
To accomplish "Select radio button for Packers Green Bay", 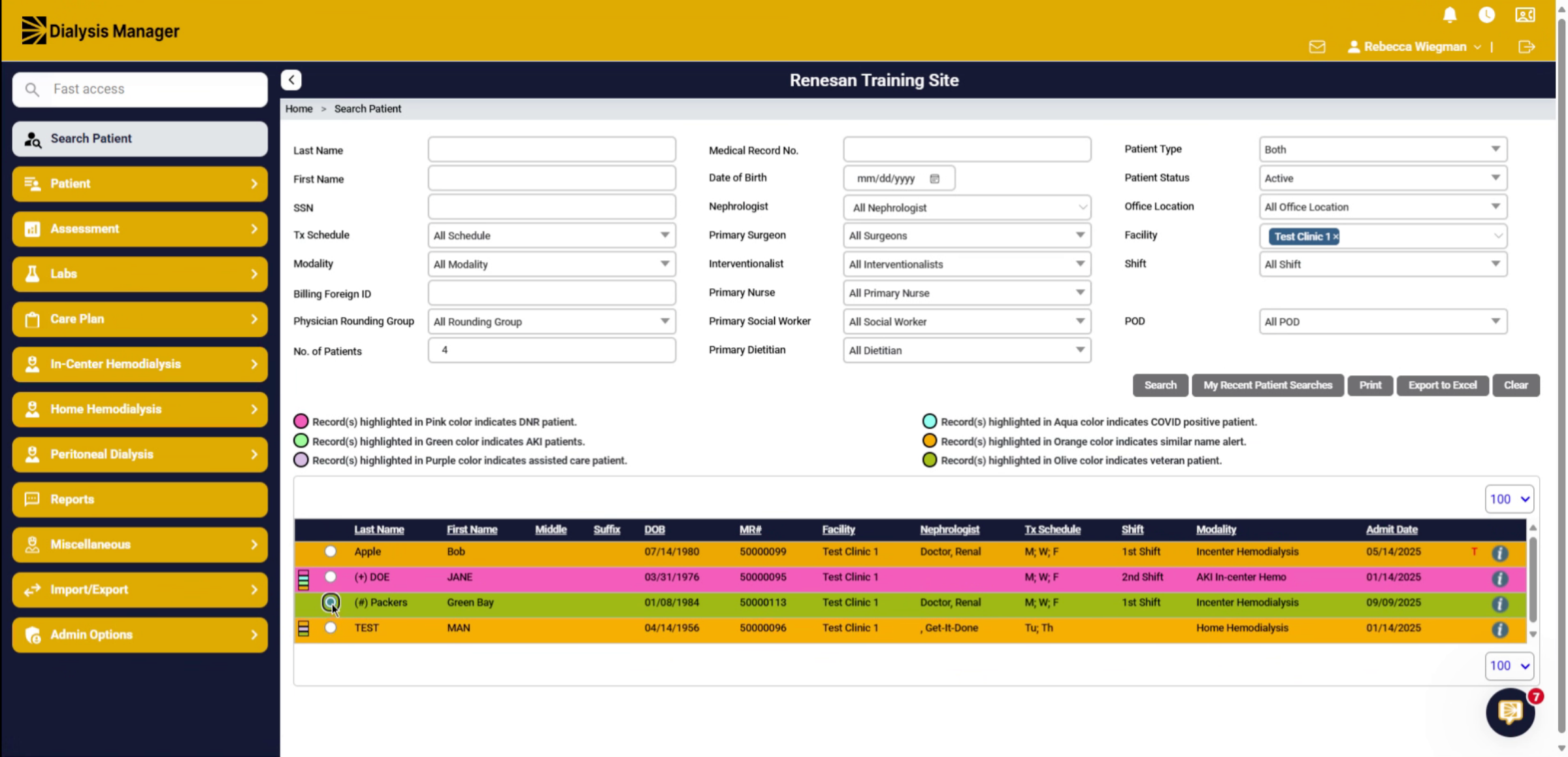I will 331,601.
